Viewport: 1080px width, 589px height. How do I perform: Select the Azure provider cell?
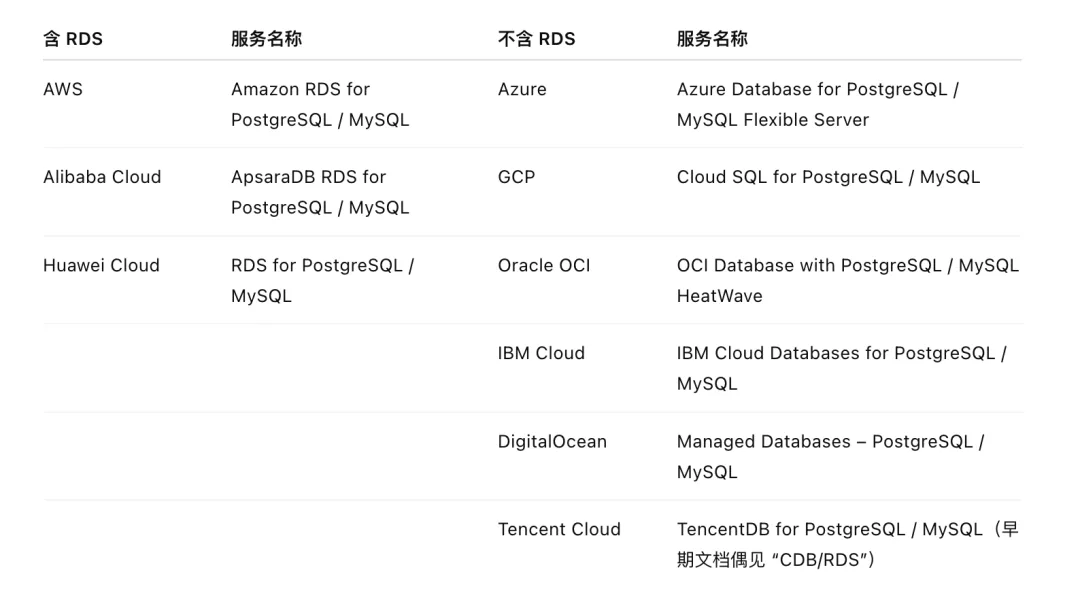pyautogui.click(x=522, y=90)
